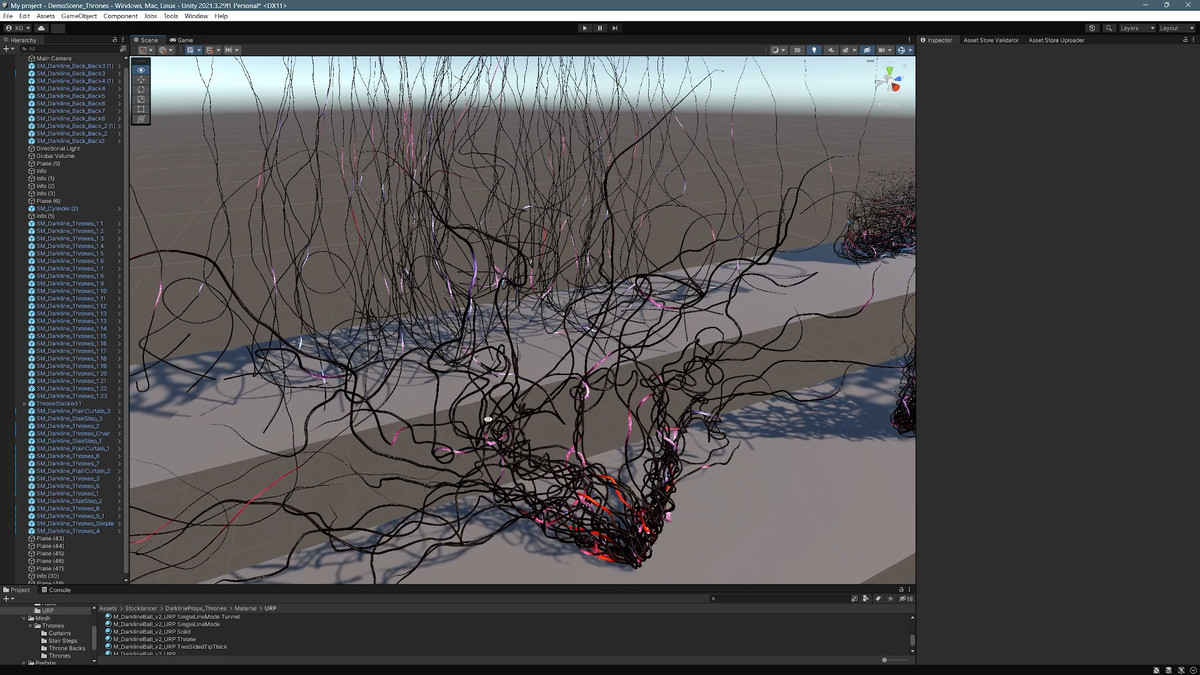Open the Layout dropdown
1200x675 pixels.
pos(1175,28)
